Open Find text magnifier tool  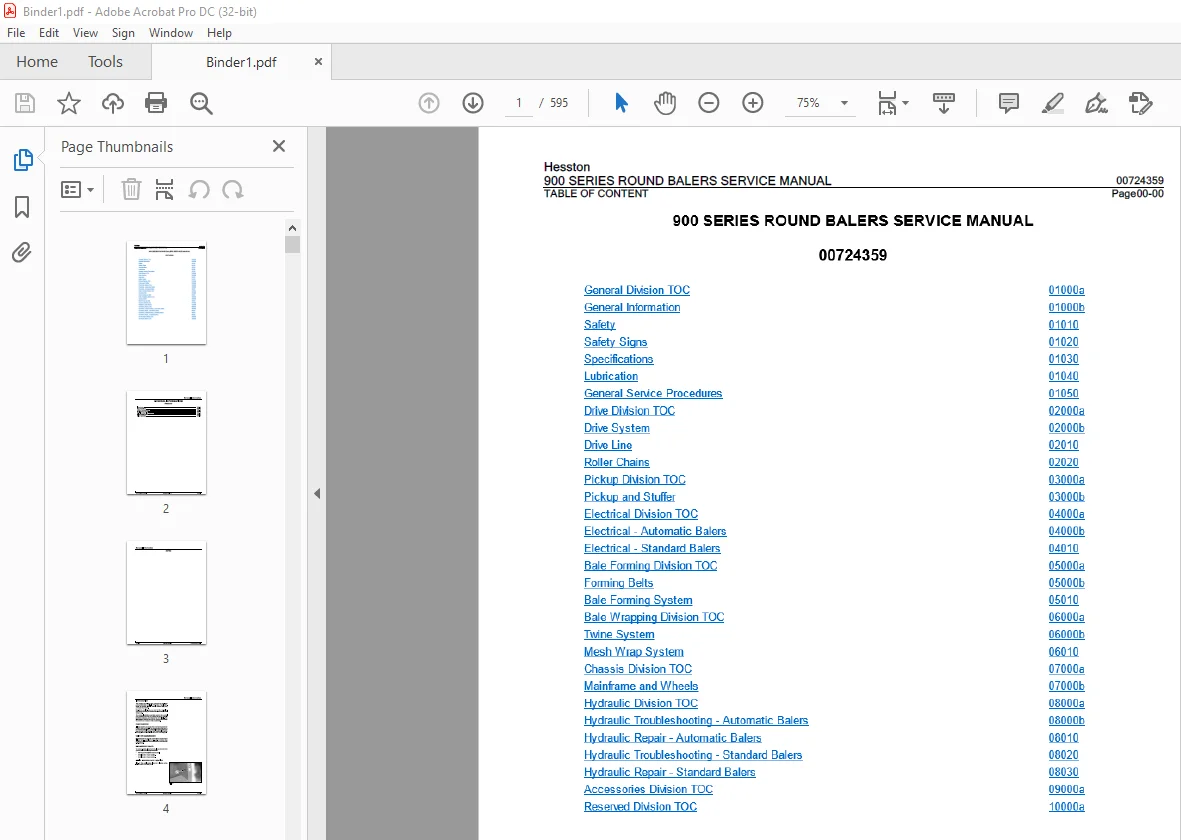tap(201, 103)
